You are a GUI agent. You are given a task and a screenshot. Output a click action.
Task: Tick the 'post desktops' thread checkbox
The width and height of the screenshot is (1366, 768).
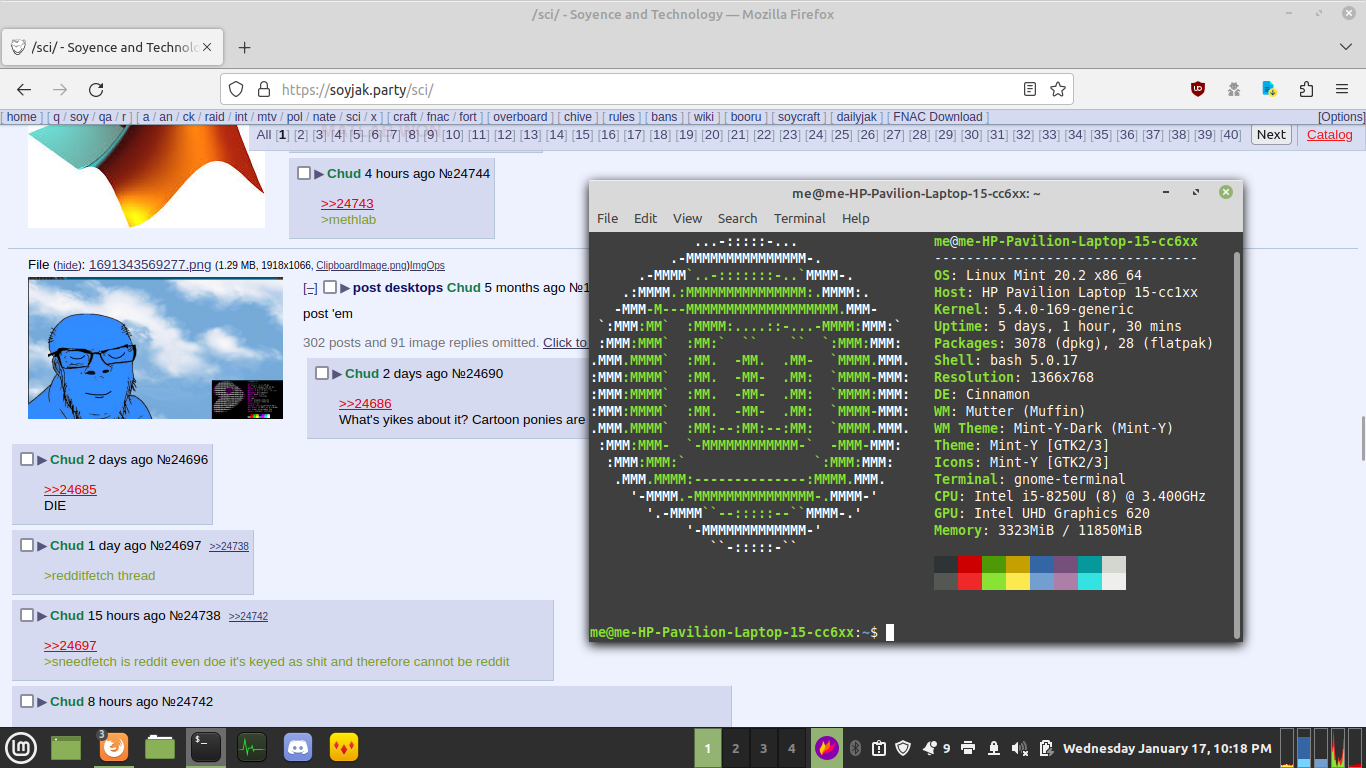pyautogui.click(x=330, y=287)
